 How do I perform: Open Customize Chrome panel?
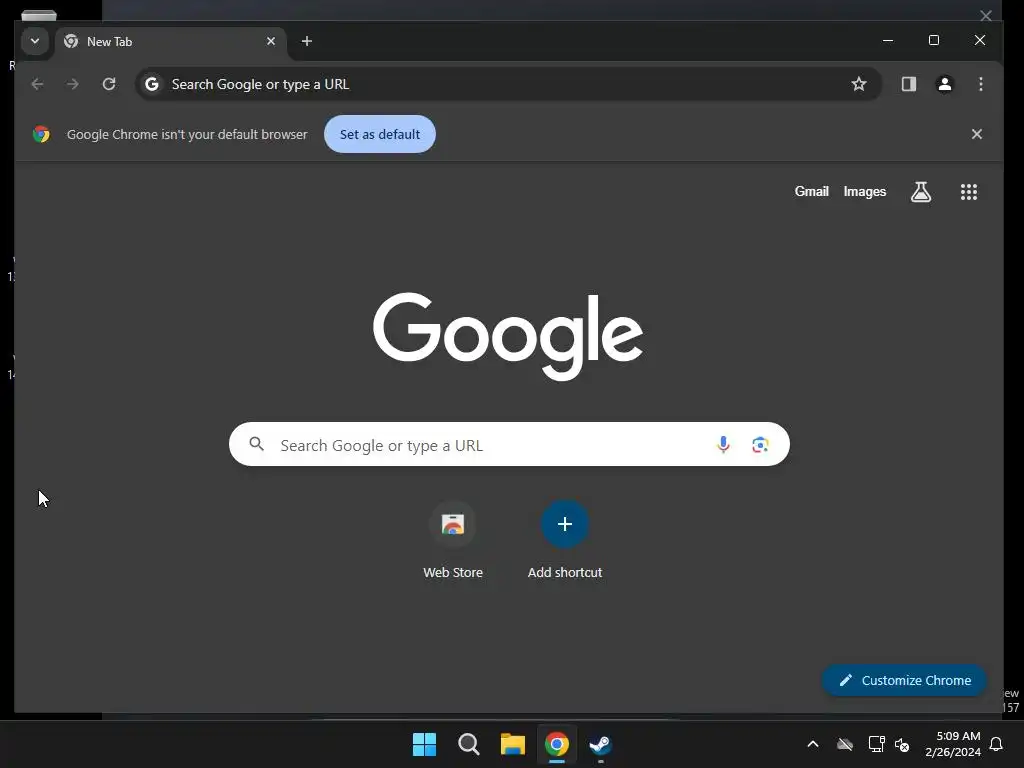(904, 680)
